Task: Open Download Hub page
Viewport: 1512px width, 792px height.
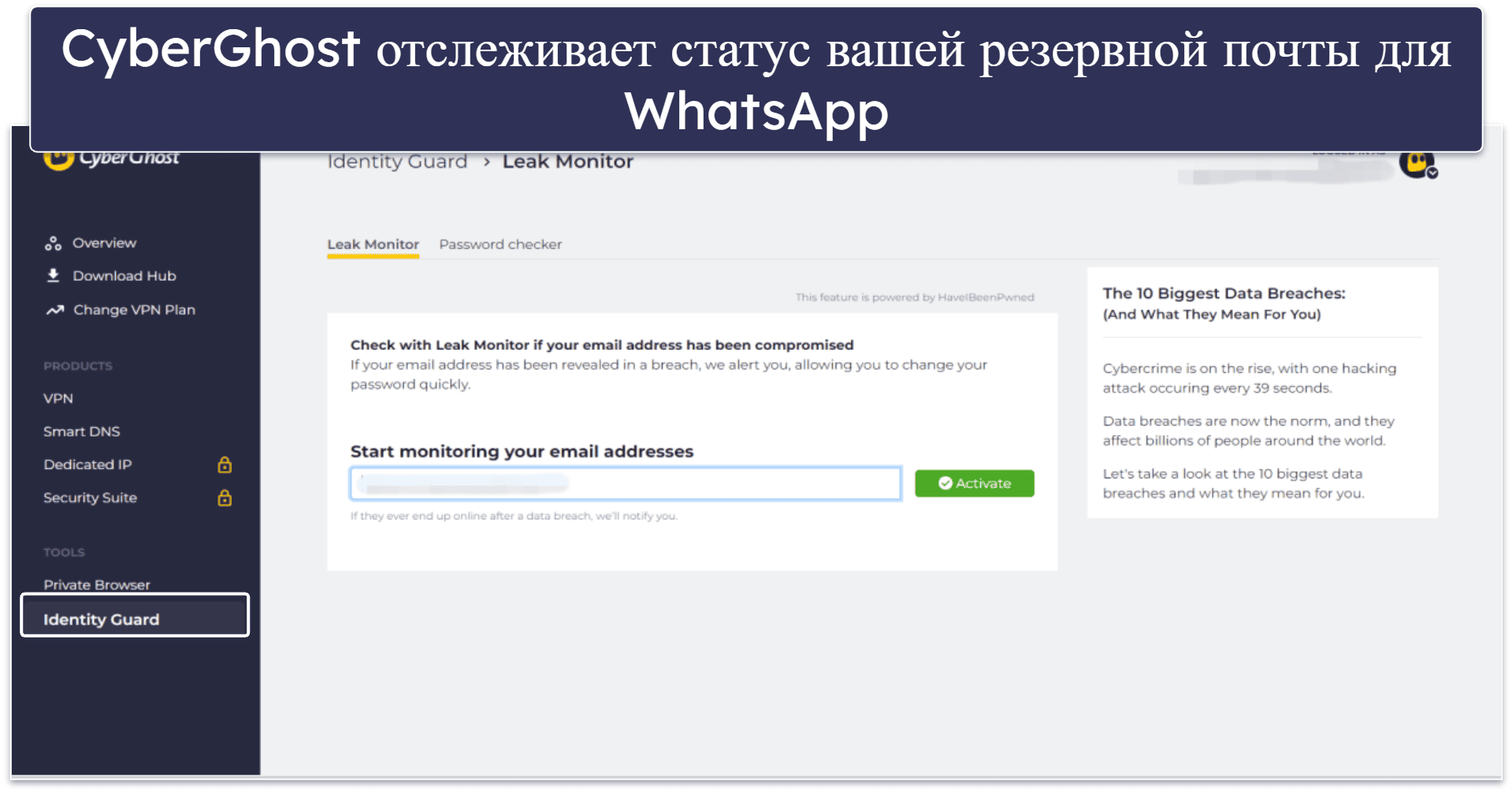Action: click(x=124, y=276)
